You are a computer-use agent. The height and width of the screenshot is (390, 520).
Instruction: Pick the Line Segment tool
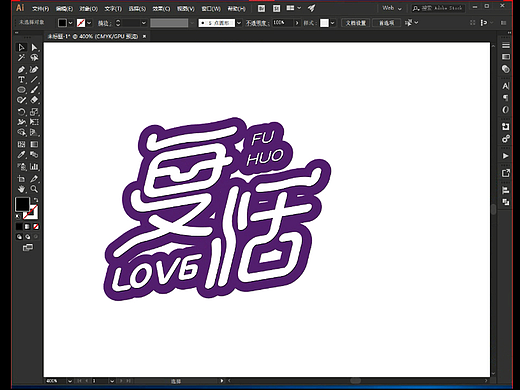tap(34, 80)
